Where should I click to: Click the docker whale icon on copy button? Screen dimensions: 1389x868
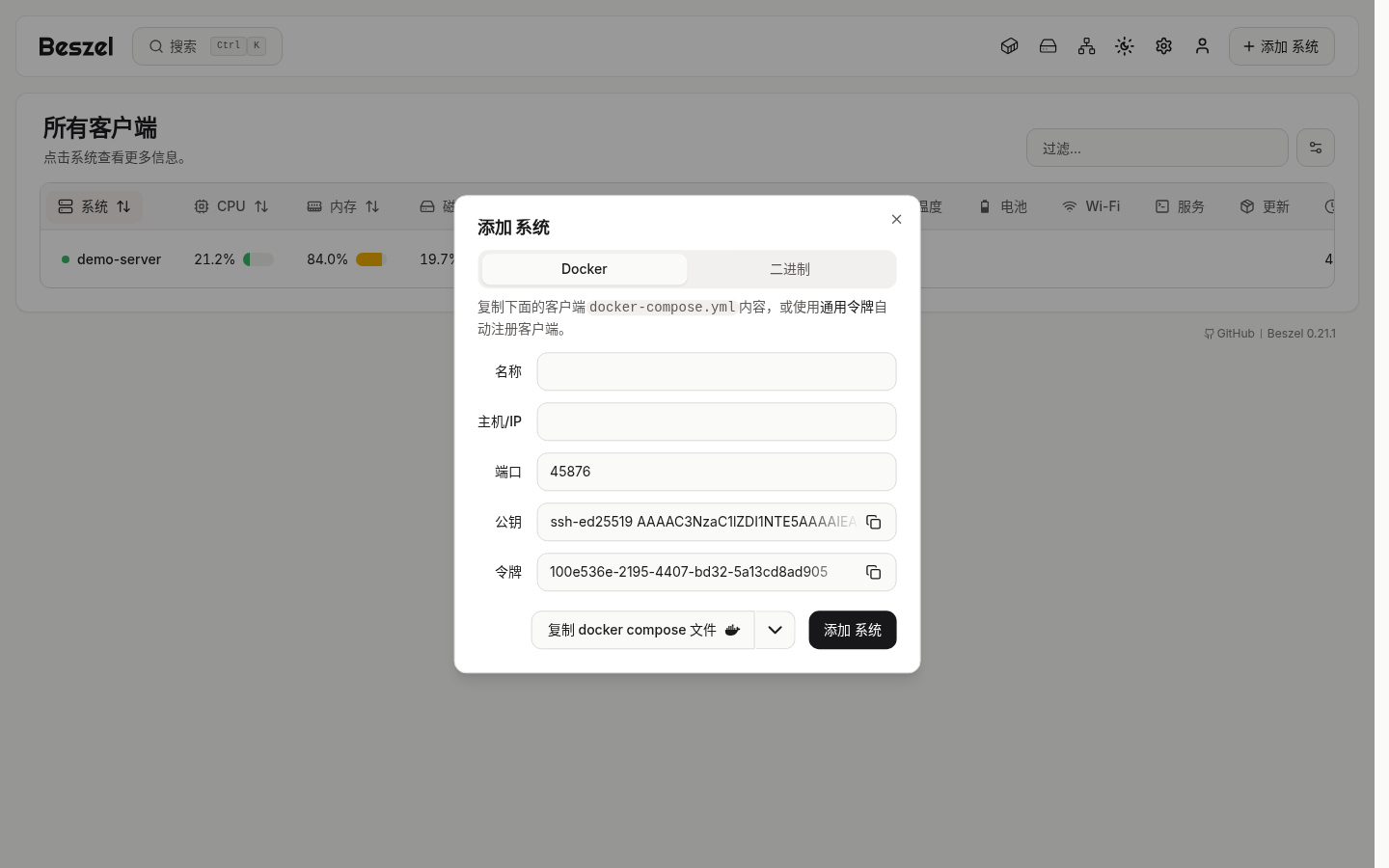coord(732,630)
